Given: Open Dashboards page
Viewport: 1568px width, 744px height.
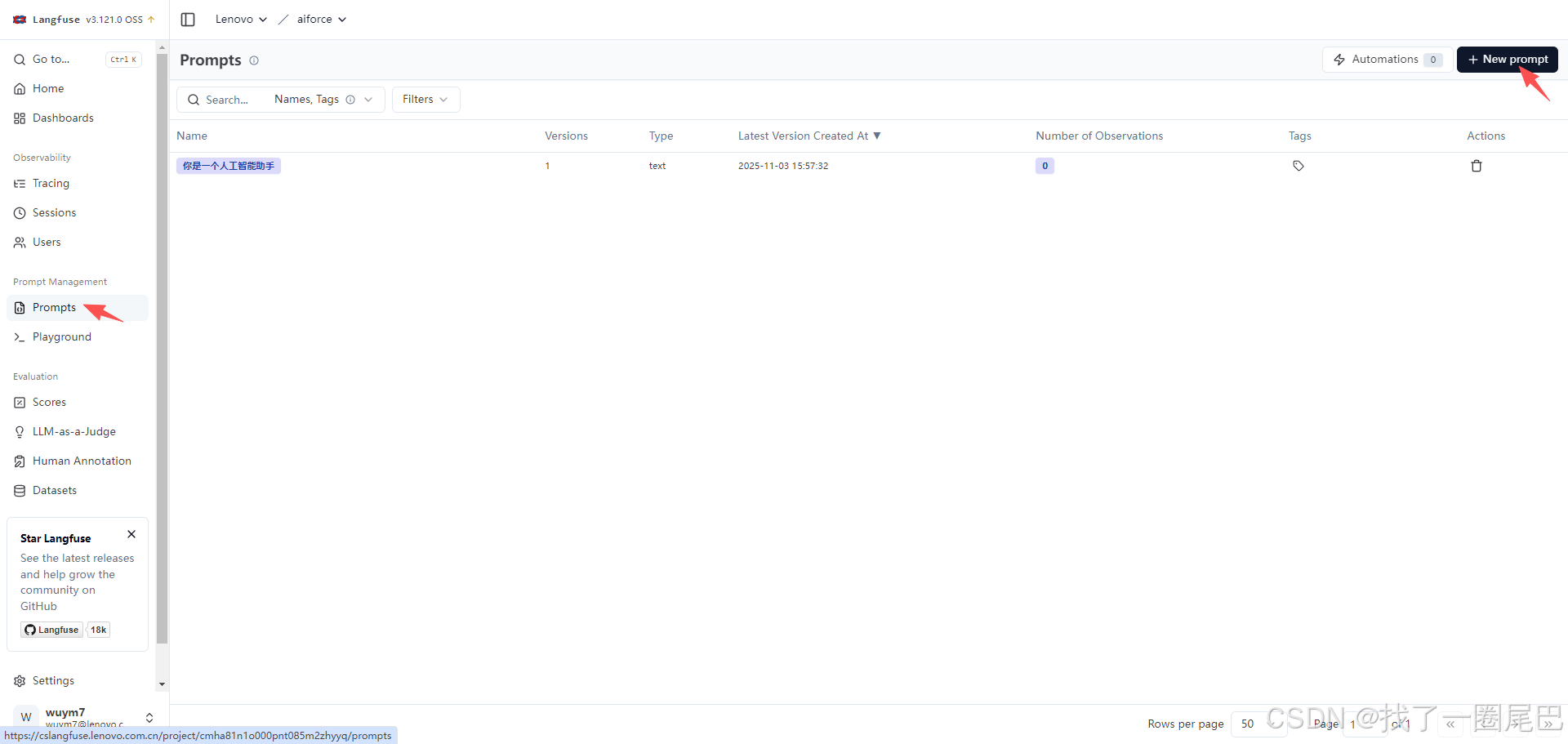Looking at the screenshot, I should point(78,118).
